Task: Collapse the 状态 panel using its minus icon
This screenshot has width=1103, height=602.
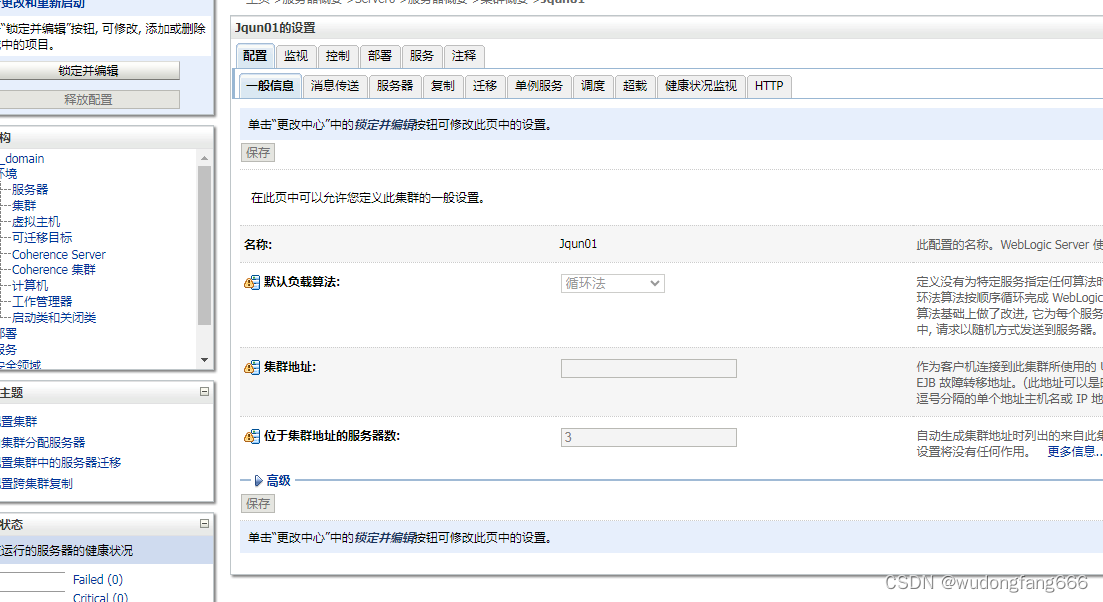Action: [205, 524]
